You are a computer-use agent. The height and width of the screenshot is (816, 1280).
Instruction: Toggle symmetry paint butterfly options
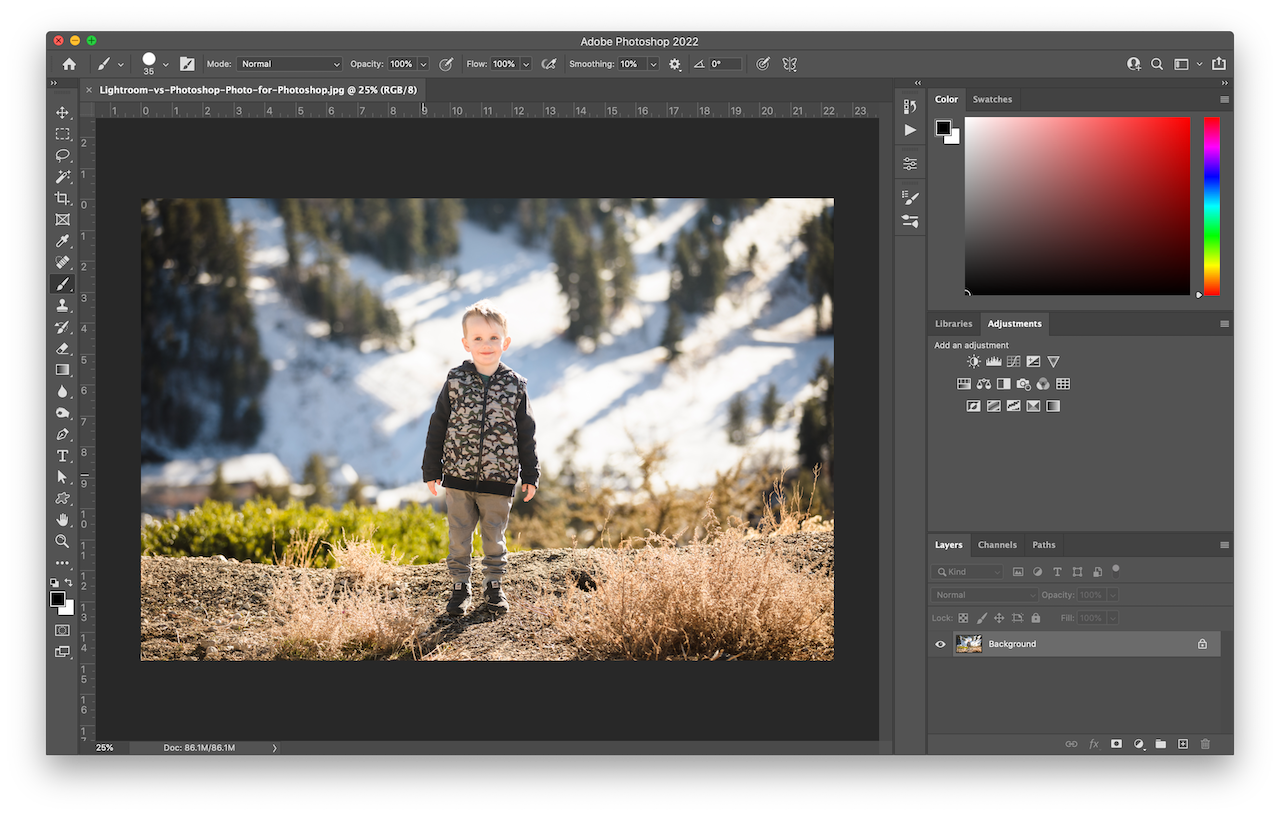click(x=790, y=64)
